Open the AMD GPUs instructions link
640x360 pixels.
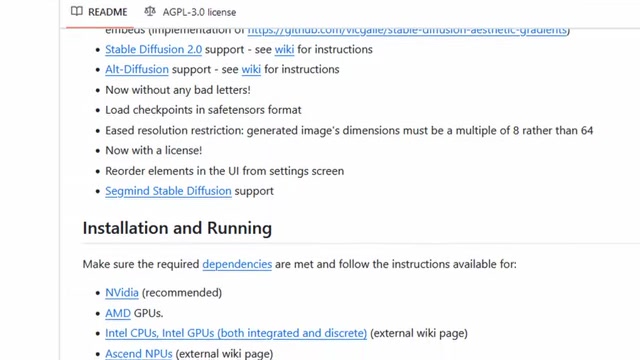[118, 313]
